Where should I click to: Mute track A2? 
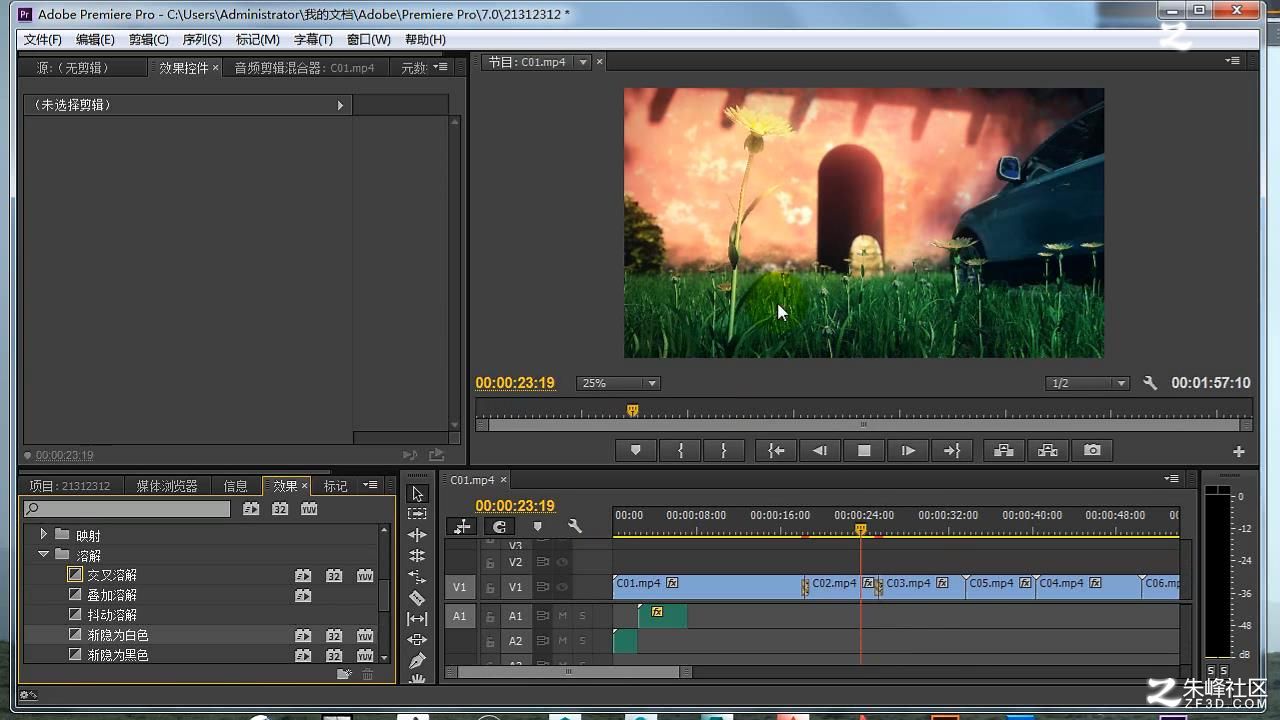coord(563,641)
